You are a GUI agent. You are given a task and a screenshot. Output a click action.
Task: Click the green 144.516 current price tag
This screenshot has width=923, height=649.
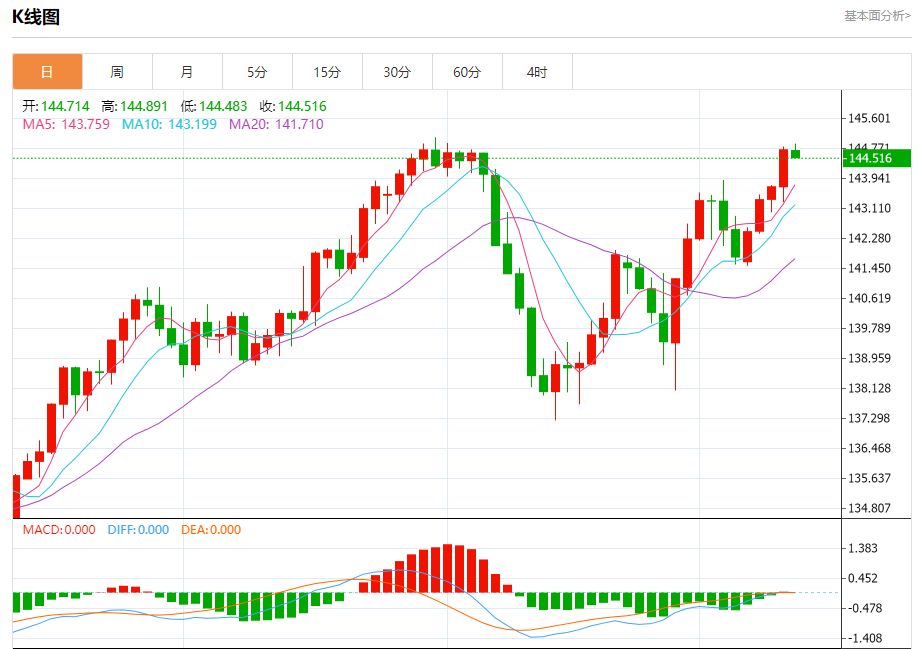pyautogui.click(x=877, y=158)
